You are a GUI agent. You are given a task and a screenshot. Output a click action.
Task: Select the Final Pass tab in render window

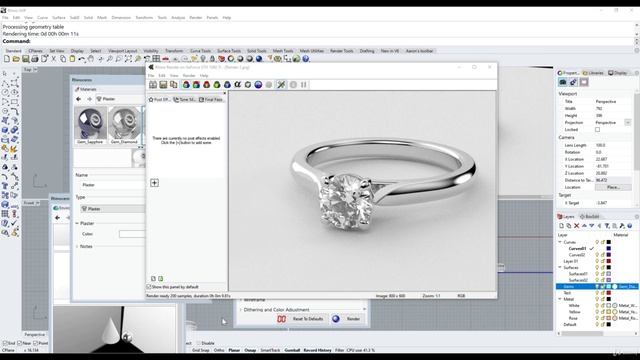(x=211, y=100)
